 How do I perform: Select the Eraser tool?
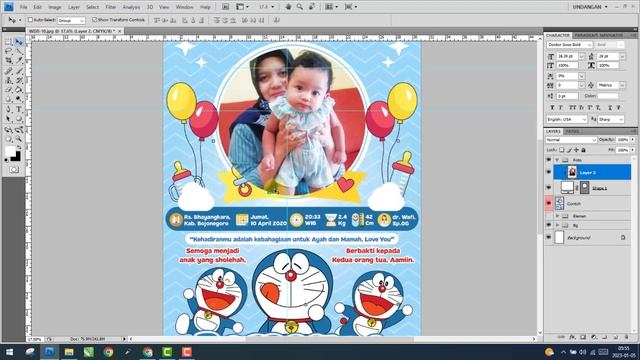click(x=9, y=90)
